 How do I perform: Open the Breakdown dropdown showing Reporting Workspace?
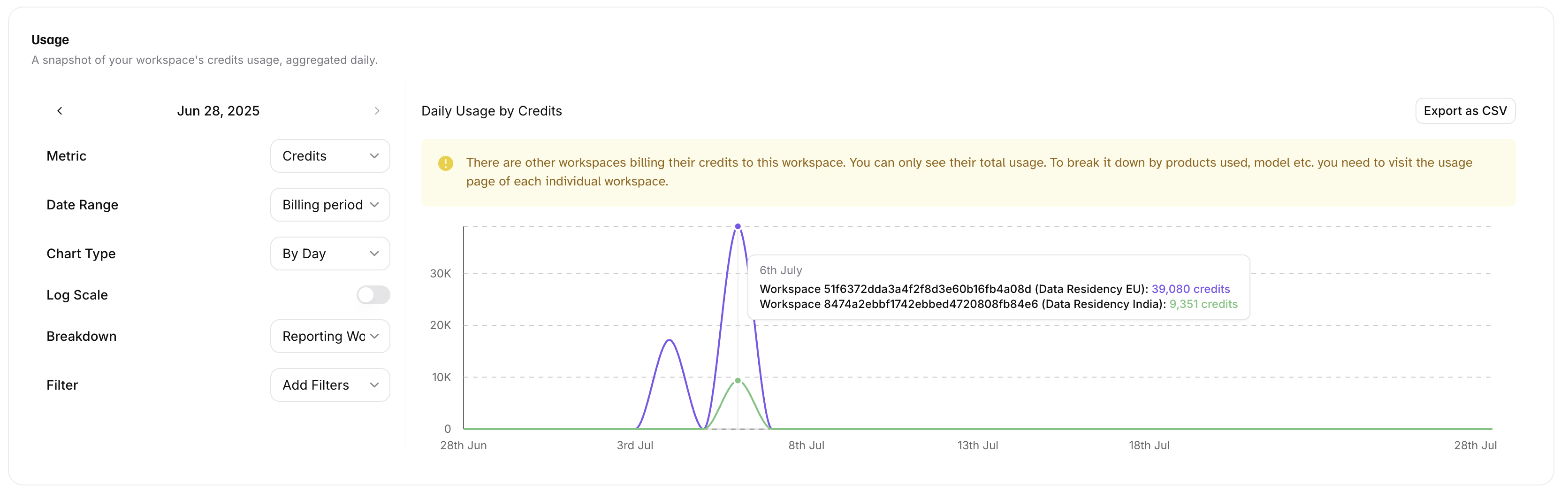click(330, 336)
